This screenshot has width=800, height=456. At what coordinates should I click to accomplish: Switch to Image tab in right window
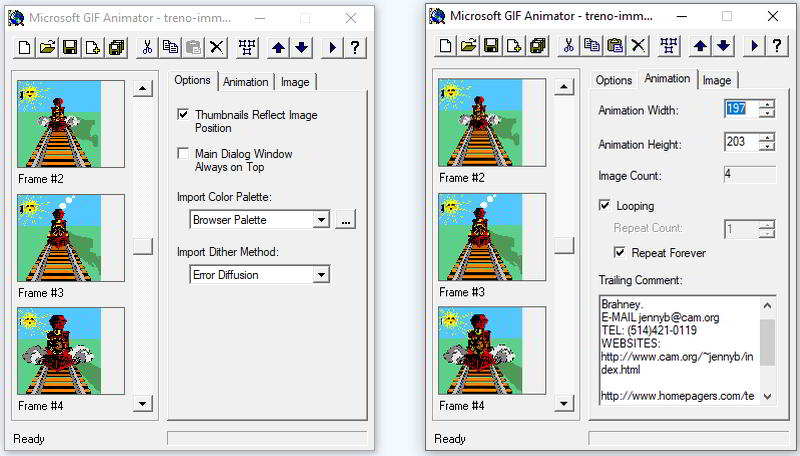click(x=717, y=81)
